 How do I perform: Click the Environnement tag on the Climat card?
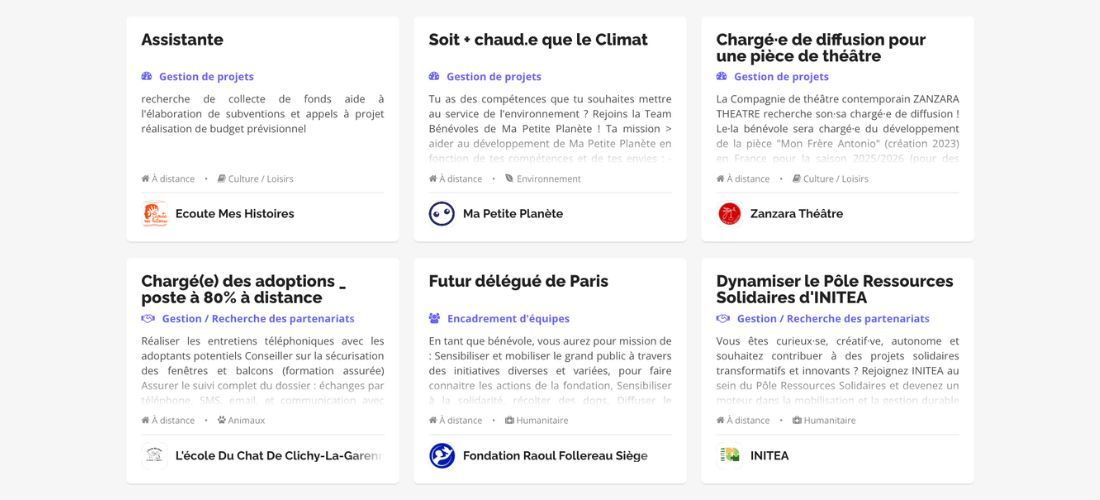point(548,179)
